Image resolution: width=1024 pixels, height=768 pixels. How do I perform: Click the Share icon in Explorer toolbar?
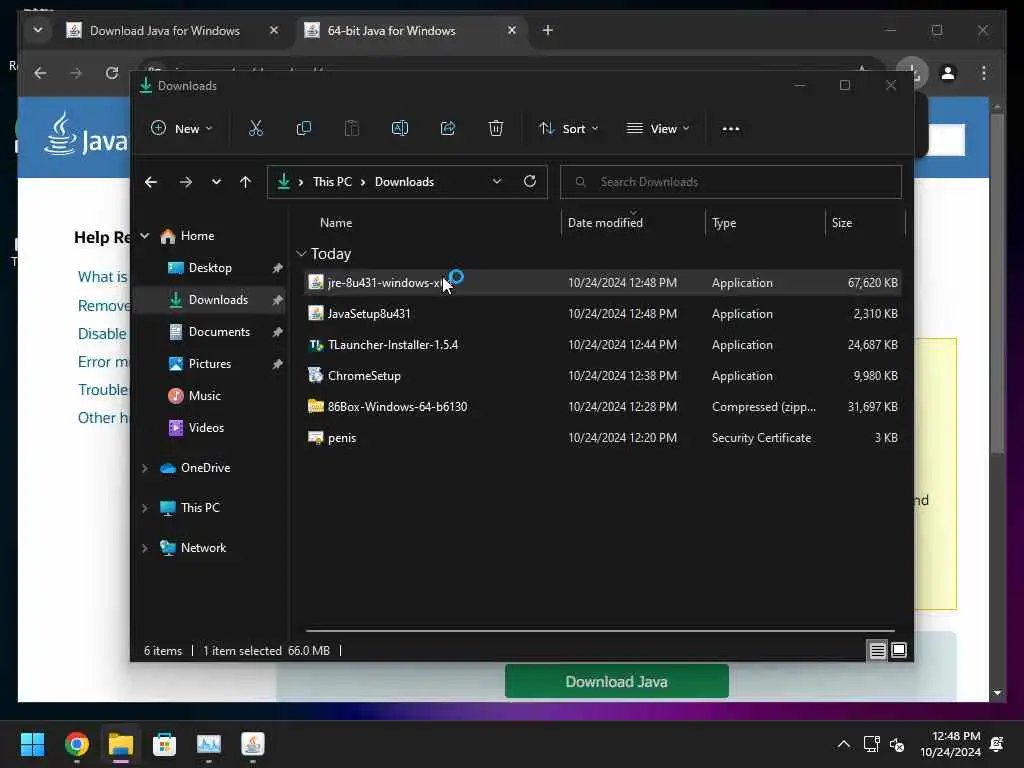(x=448, y=129)
